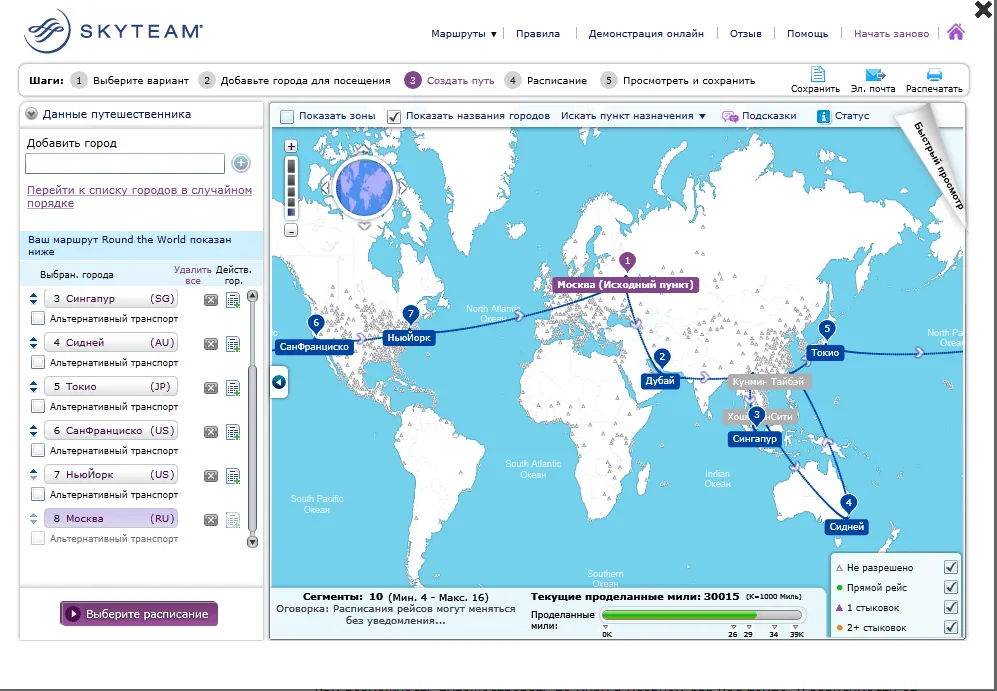
Task: Remove Сидней with its X icon
Action: [x=210, y=344]
